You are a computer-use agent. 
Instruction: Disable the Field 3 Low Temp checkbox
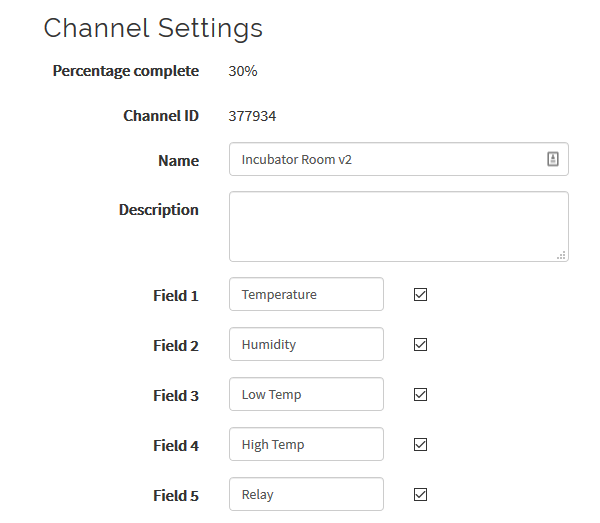click(421, 395)
